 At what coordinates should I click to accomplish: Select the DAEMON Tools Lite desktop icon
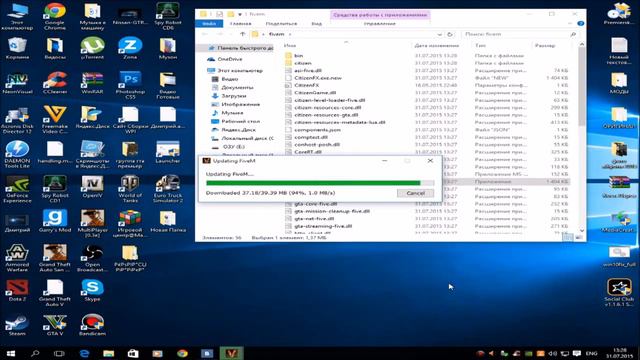pyautogui.click(x=17, y=154)
